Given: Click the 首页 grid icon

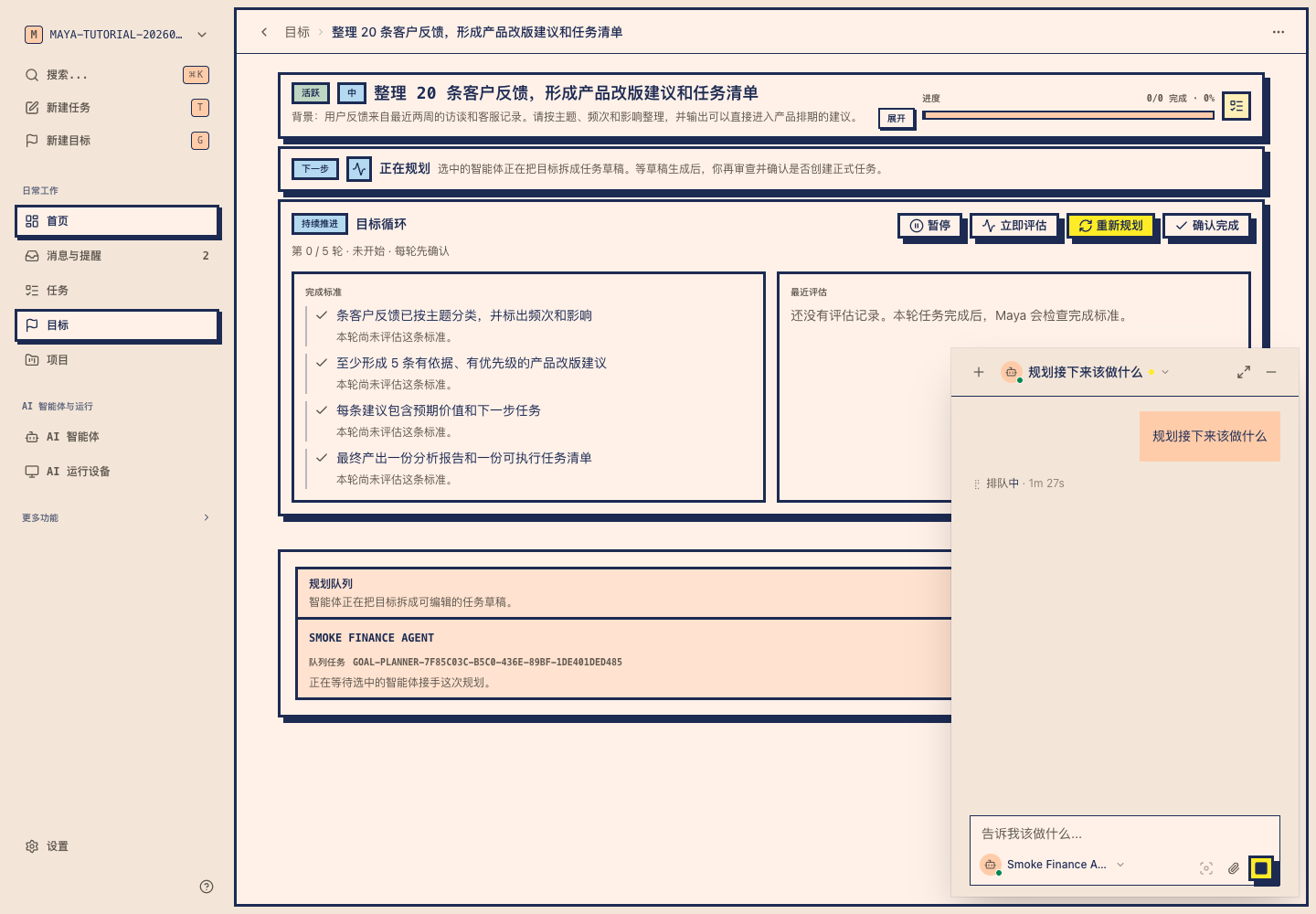Looking at the screenshot, I should [x=32, y=221].
